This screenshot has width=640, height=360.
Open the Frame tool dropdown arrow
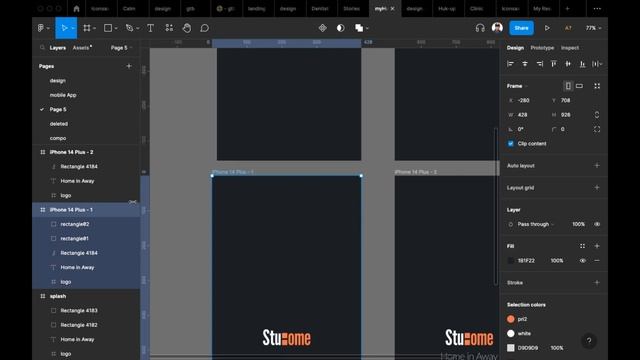[94, 28]
